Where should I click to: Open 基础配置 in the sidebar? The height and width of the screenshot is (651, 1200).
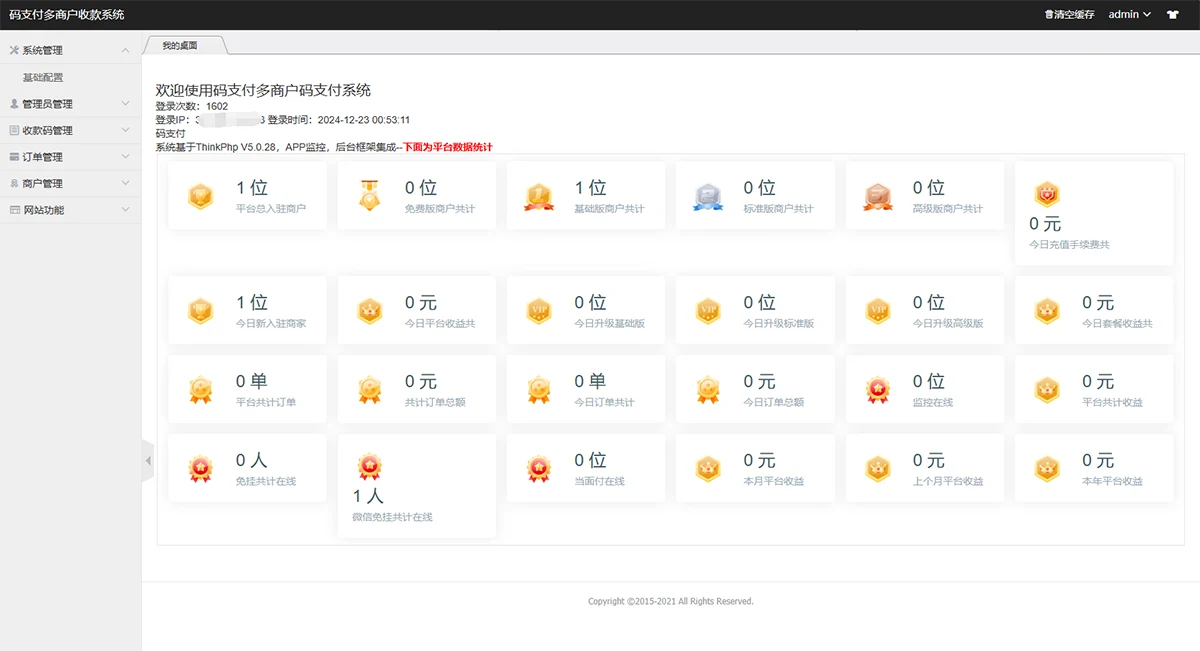click(x=43, y=77)
